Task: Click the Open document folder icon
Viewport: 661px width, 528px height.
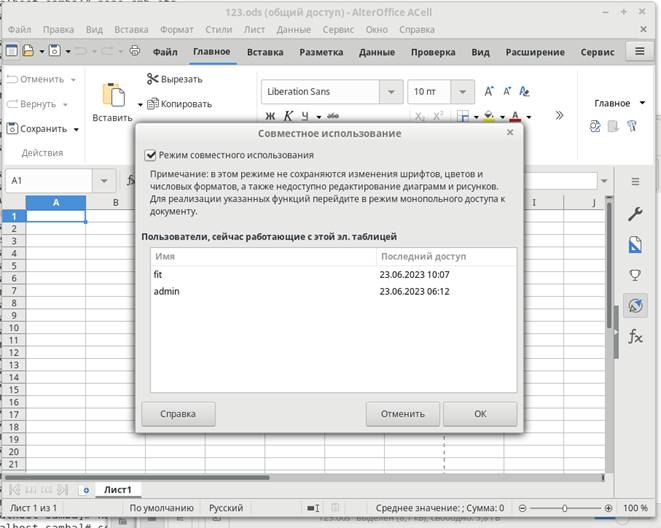Action: point(28,51)
